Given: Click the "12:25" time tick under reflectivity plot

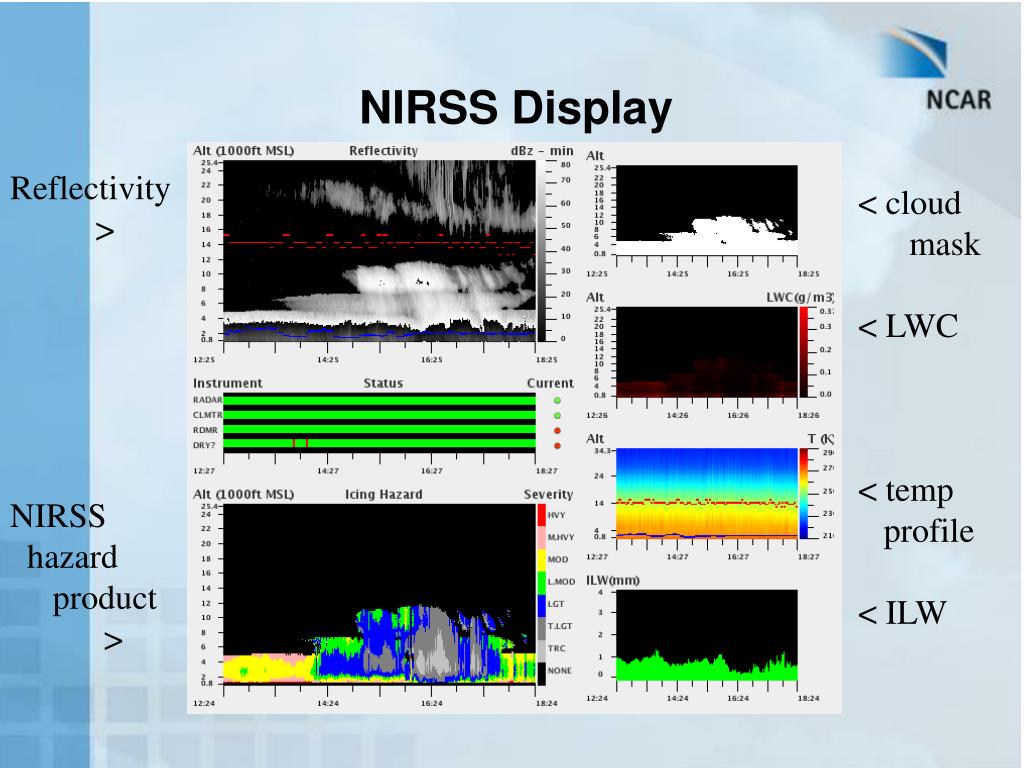Looking at the screenshot, I should point(204,359).
